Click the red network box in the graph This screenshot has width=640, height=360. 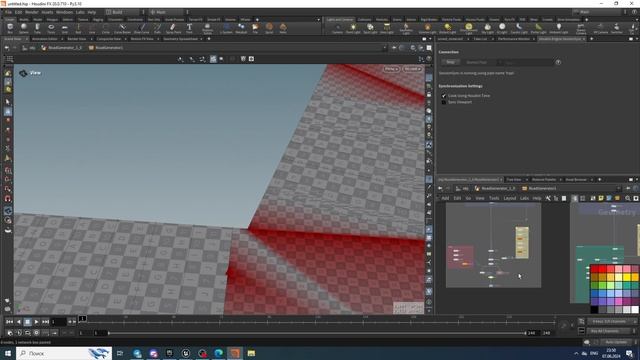tap(460, 256)
